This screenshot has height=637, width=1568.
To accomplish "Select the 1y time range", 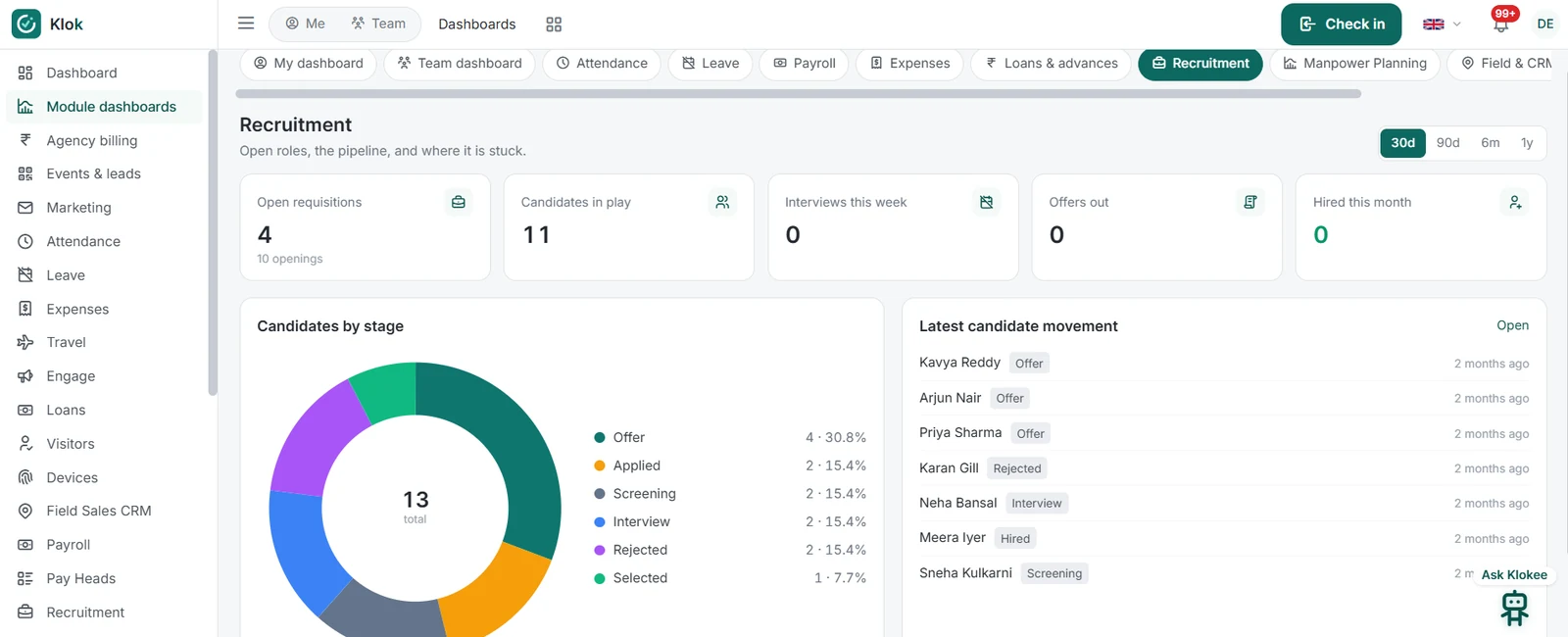I will pyautogui.click(x=1526, y=143).
